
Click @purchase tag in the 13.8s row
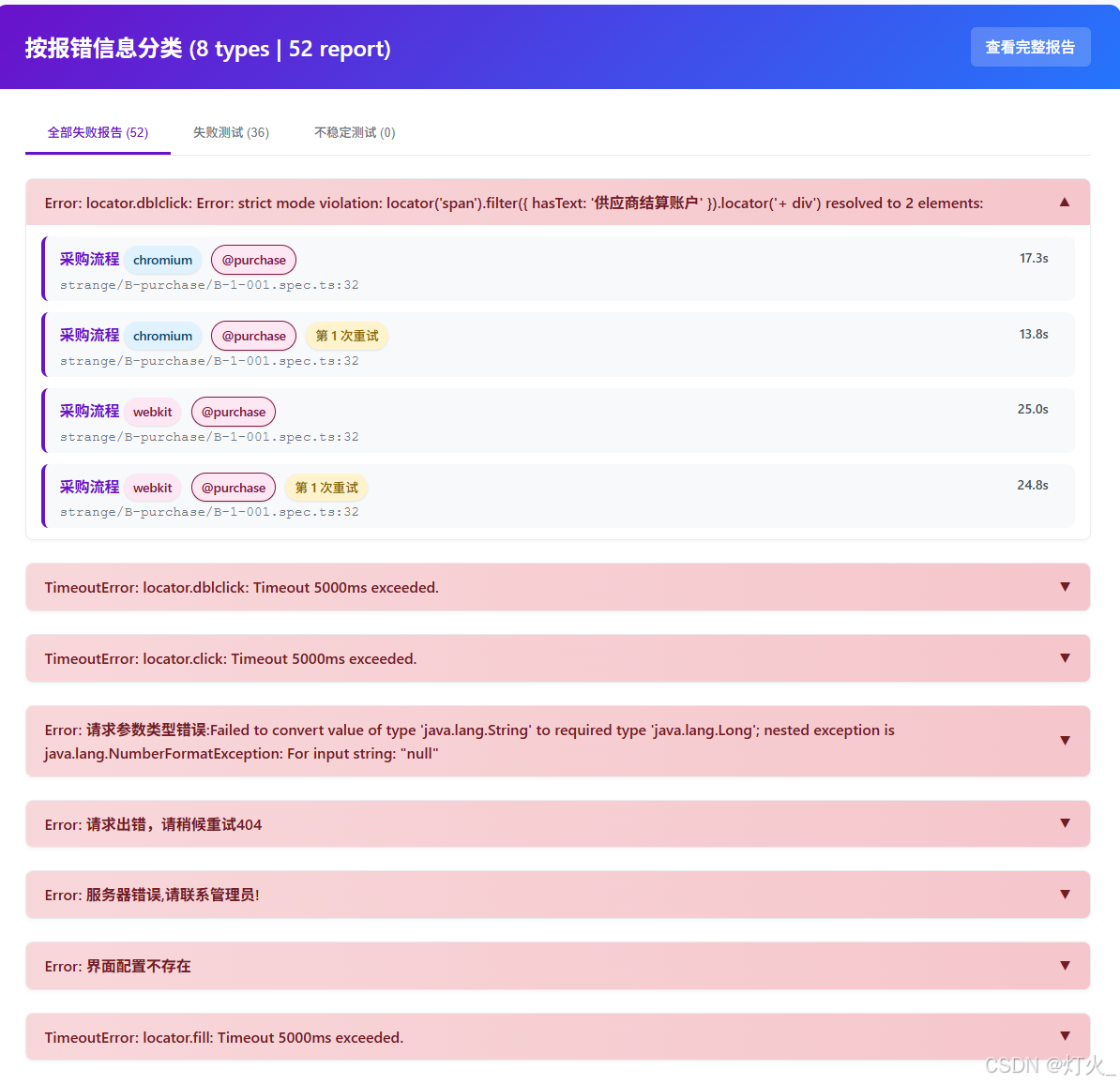coord(253,336)
